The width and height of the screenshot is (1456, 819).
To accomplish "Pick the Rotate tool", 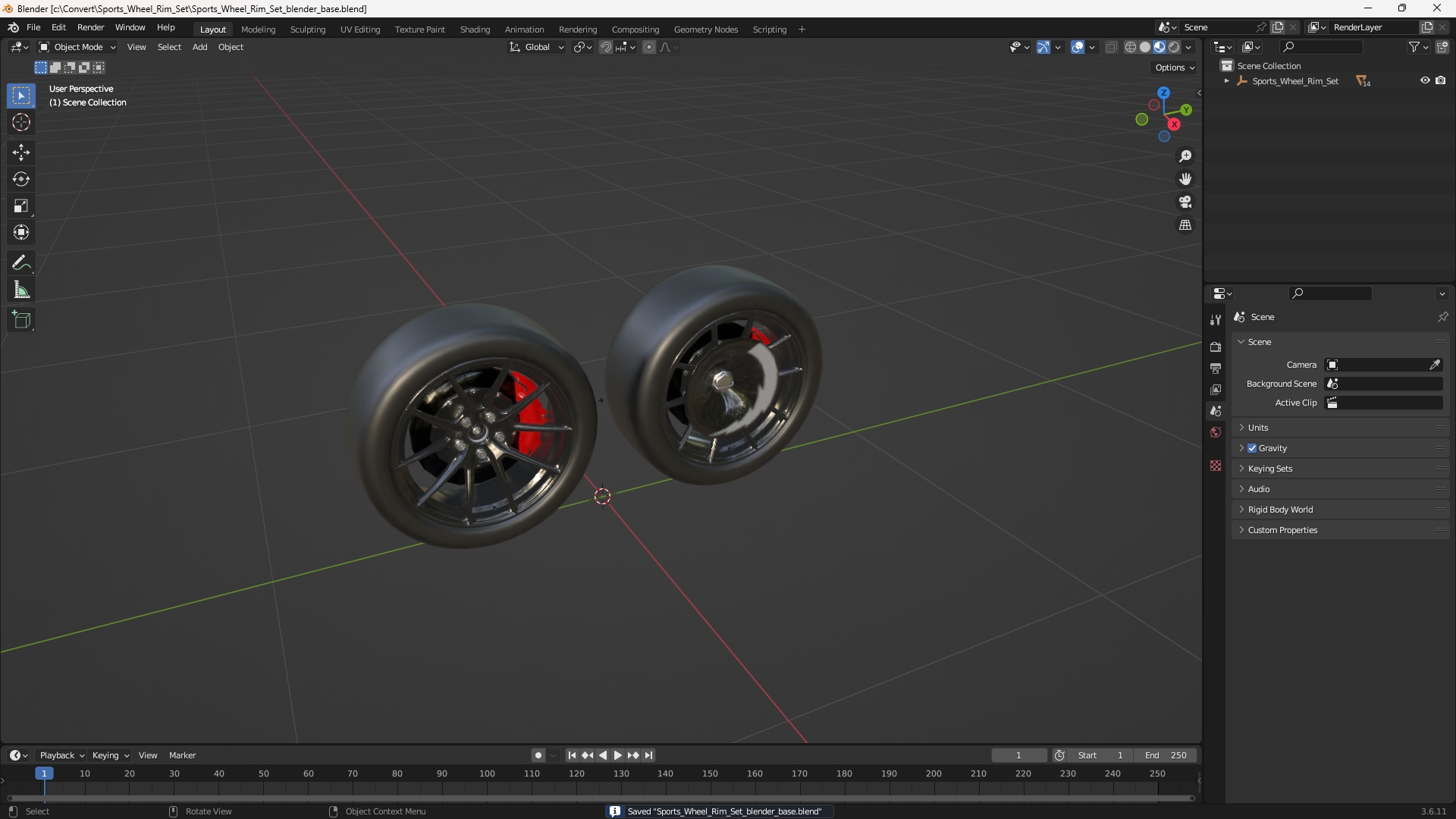I will click(x=21, y=179).
